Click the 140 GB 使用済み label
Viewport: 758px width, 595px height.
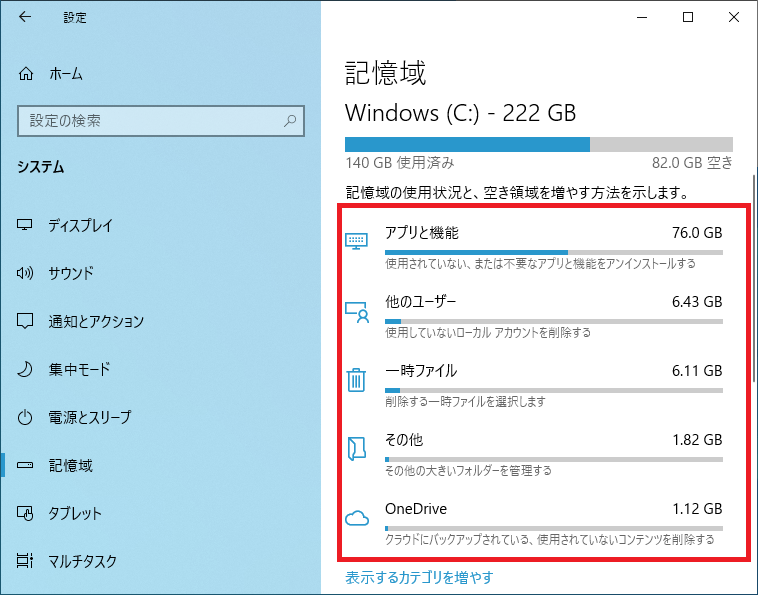[x=400, y=163]
